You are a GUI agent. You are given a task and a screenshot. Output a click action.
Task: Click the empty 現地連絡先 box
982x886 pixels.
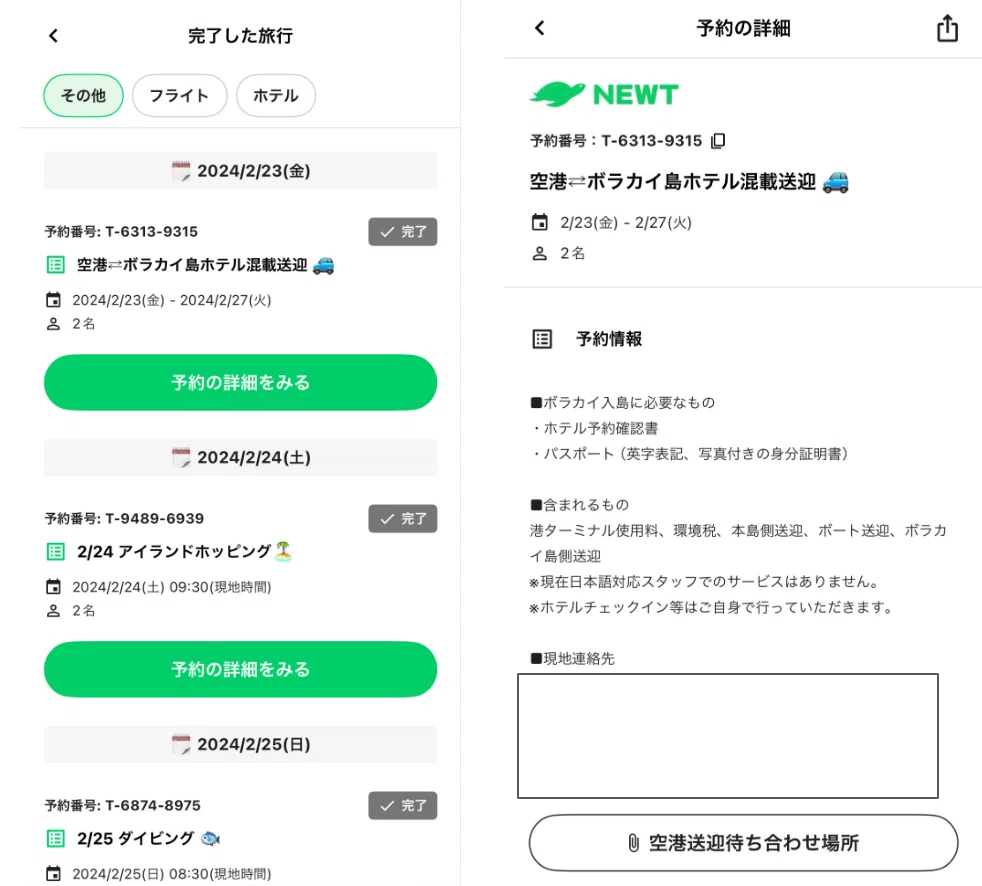tap(728, 736)
